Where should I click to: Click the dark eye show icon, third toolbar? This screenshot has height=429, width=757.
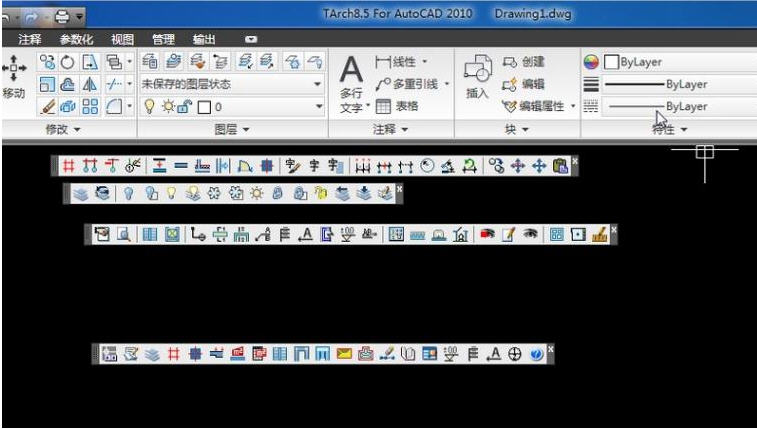530,235
